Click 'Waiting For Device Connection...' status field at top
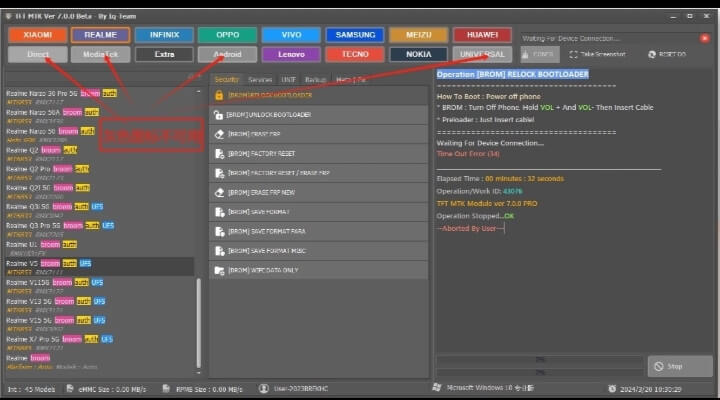The image size is (720, 400). pos(609,38)
